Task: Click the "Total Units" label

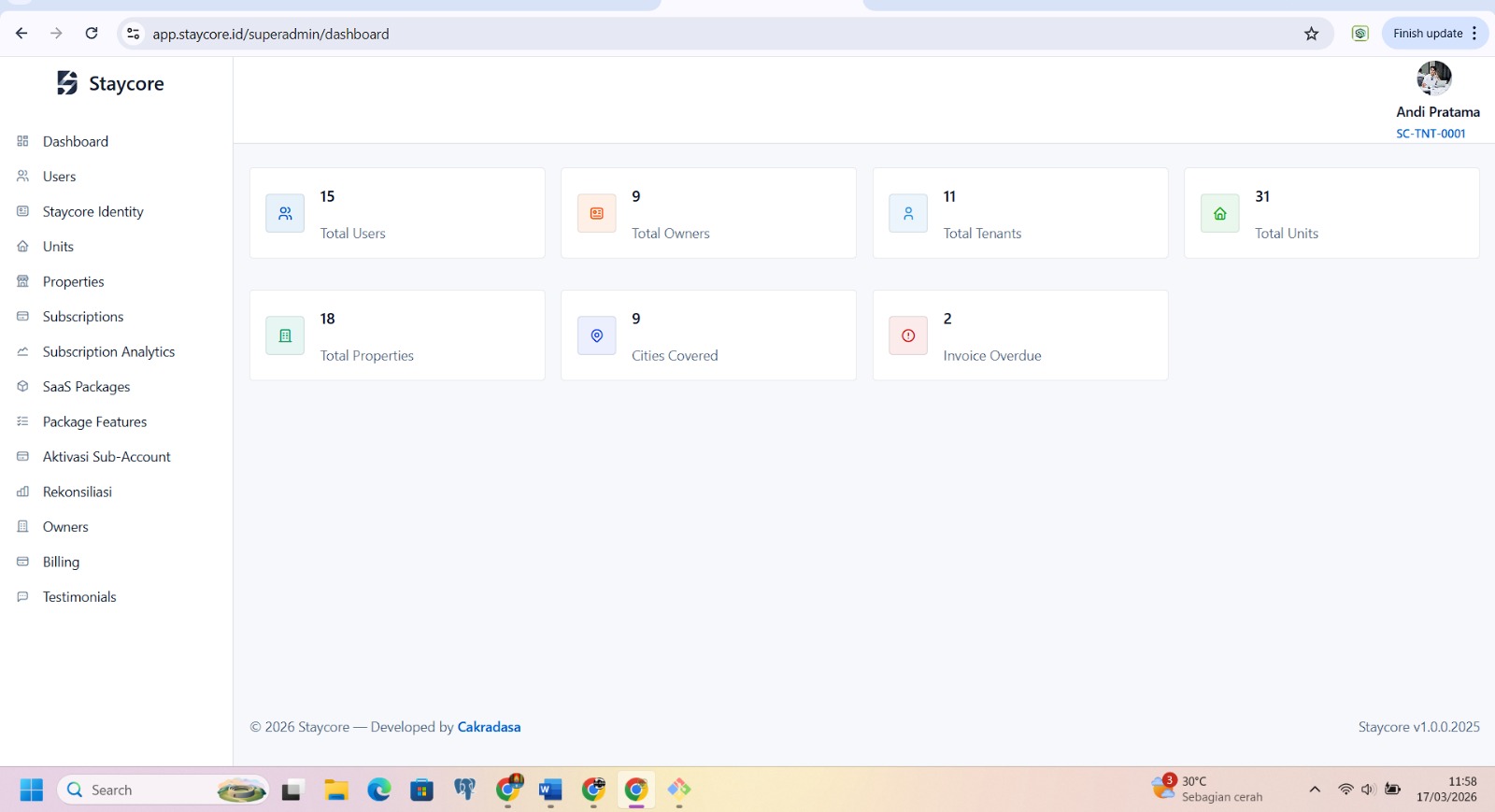Action: [1287, 234]
